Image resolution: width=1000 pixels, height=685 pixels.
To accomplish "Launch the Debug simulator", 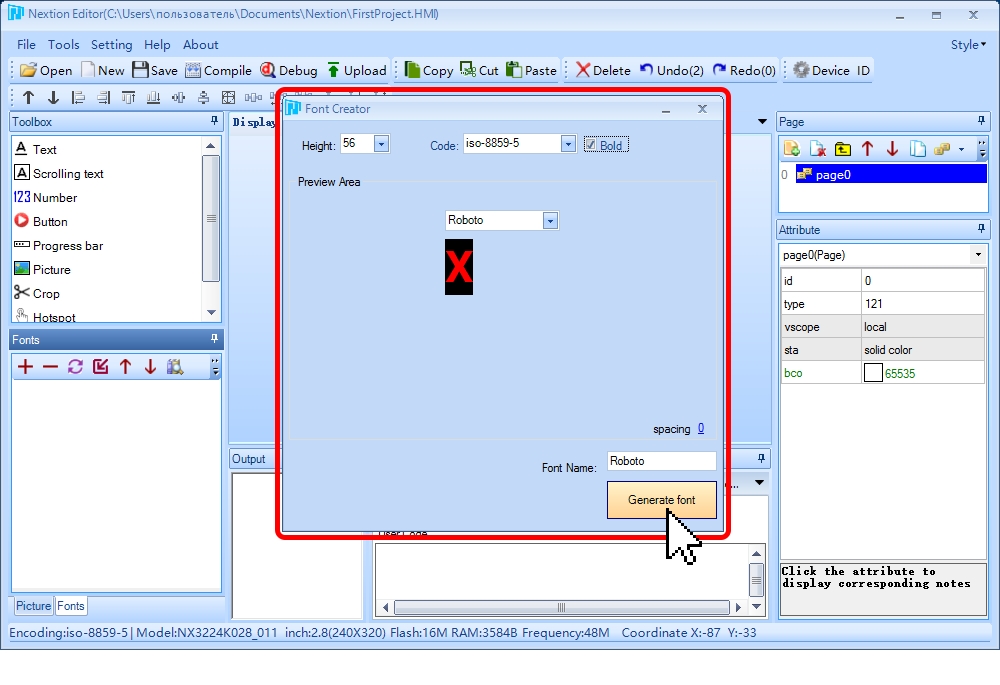I will click(x=289, y=70).
